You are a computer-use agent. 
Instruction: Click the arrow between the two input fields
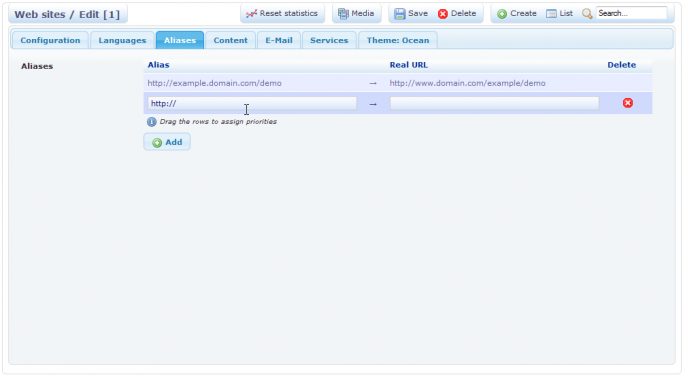click(x=373, y=105)
